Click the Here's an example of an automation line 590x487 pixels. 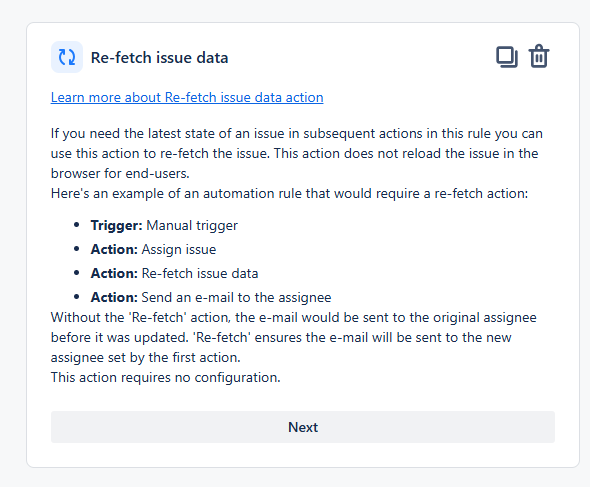pos(289,193)
